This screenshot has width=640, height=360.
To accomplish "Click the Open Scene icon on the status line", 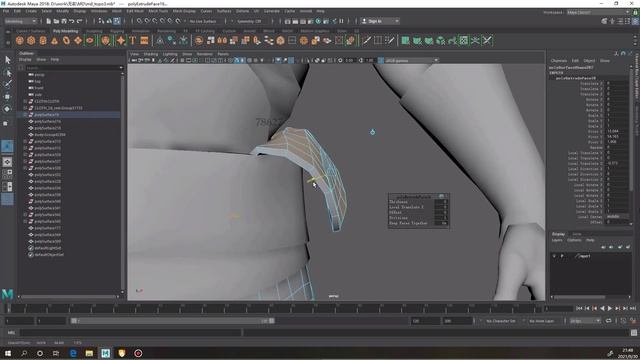I will click(56, 21).
